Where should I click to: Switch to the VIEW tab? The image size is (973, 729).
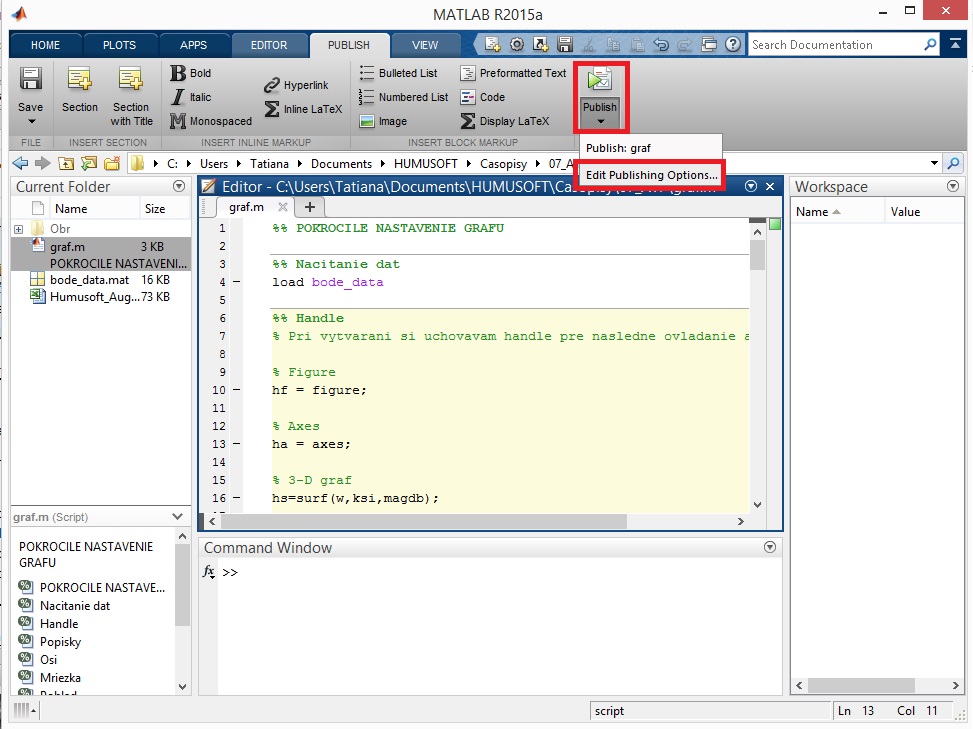point(425,45)
